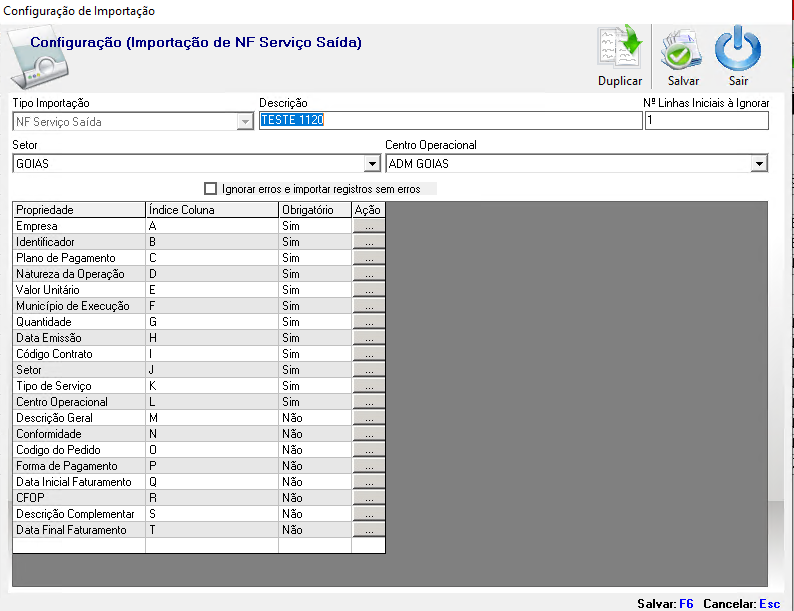Open action button for Identificador row

369,242
